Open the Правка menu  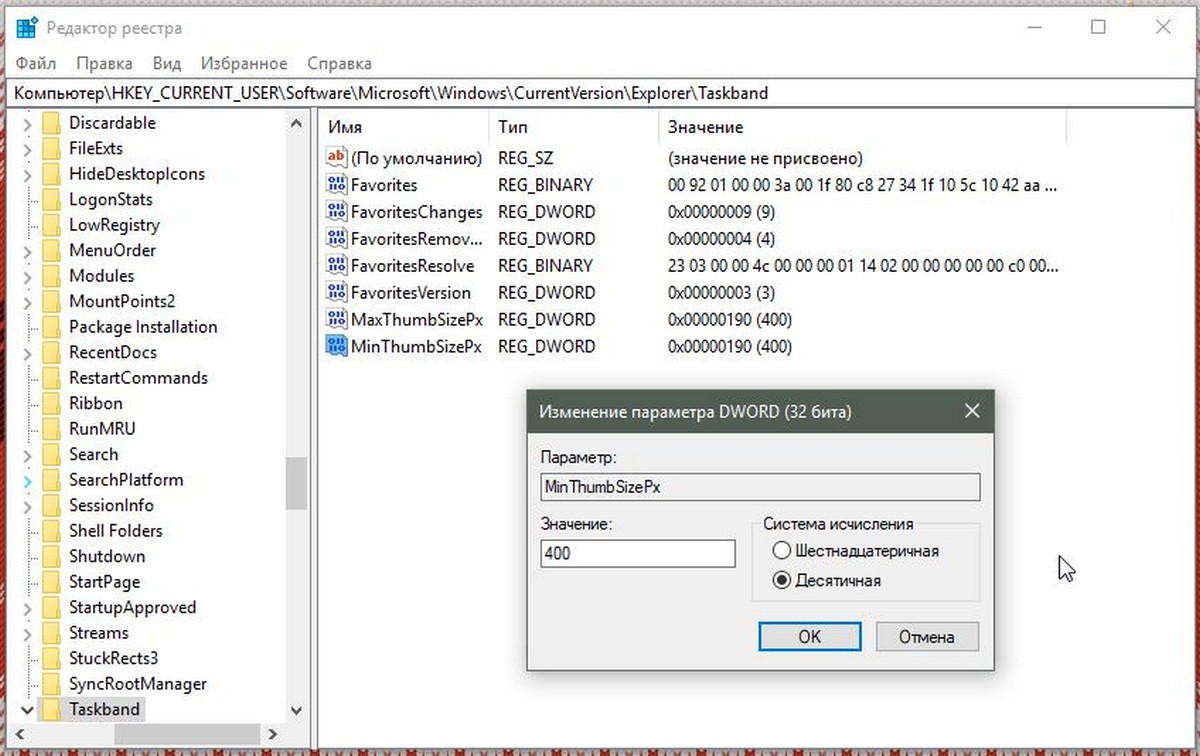pos(104,63)
